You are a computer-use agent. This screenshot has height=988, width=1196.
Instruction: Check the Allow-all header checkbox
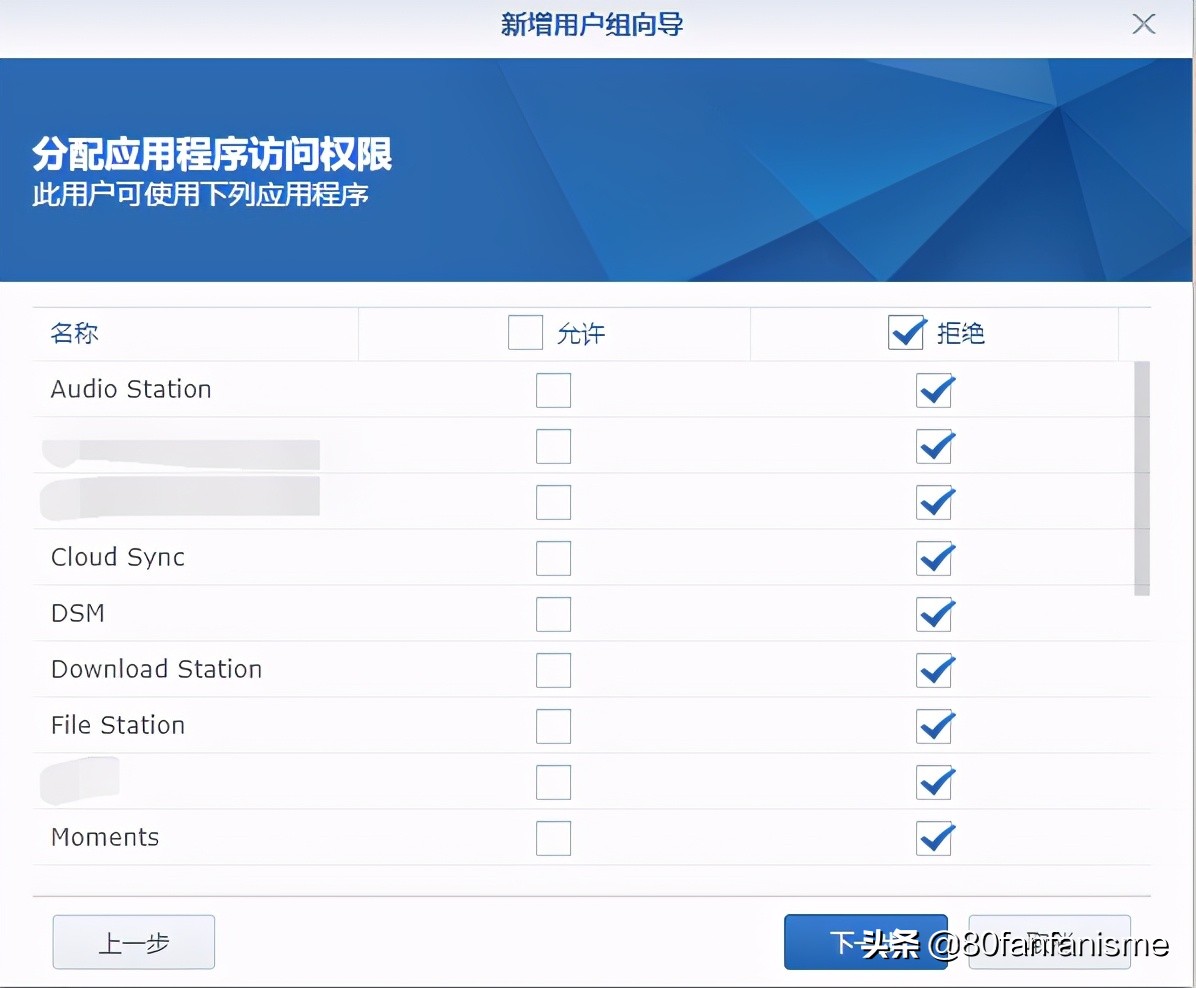(525, 333)
